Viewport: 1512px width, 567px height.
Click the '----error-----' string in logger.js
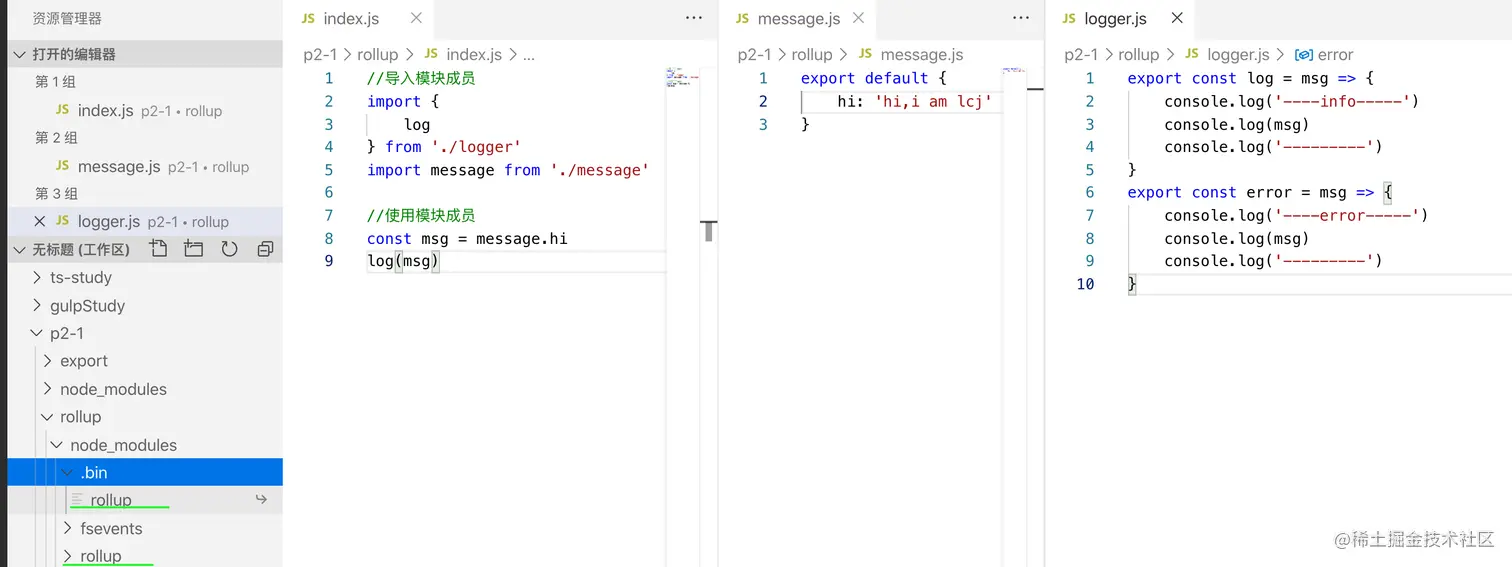tap(1347, 215)
